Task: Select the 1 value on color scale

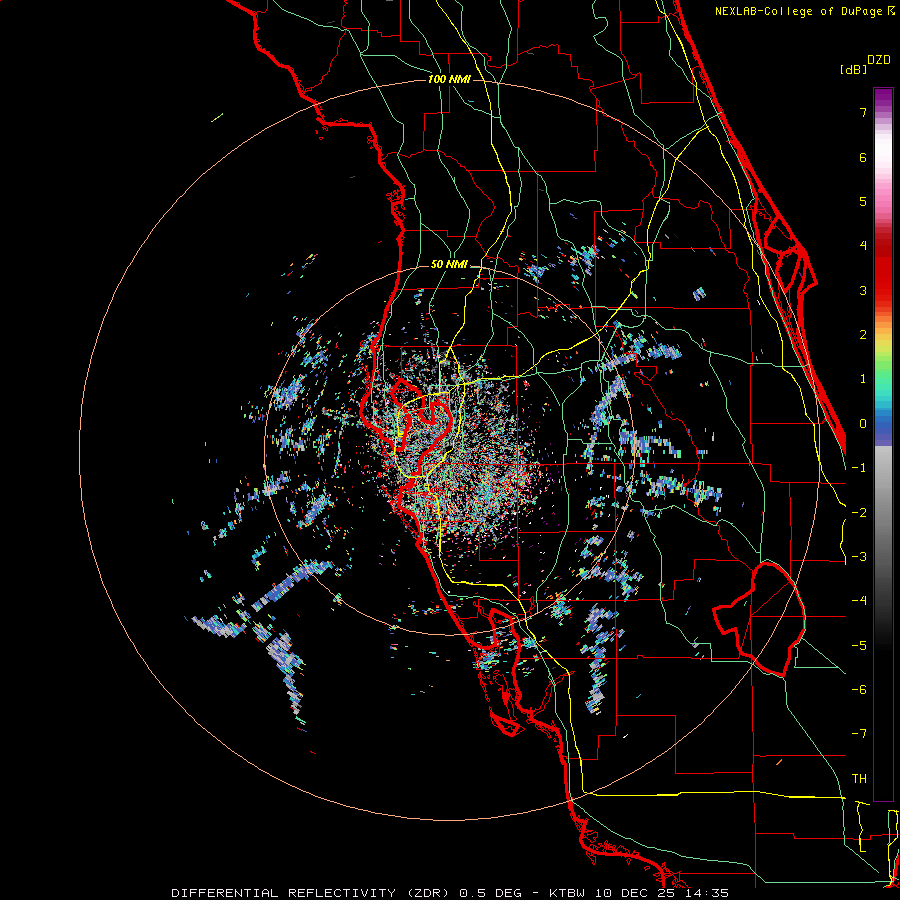Action: pos(863,379)
